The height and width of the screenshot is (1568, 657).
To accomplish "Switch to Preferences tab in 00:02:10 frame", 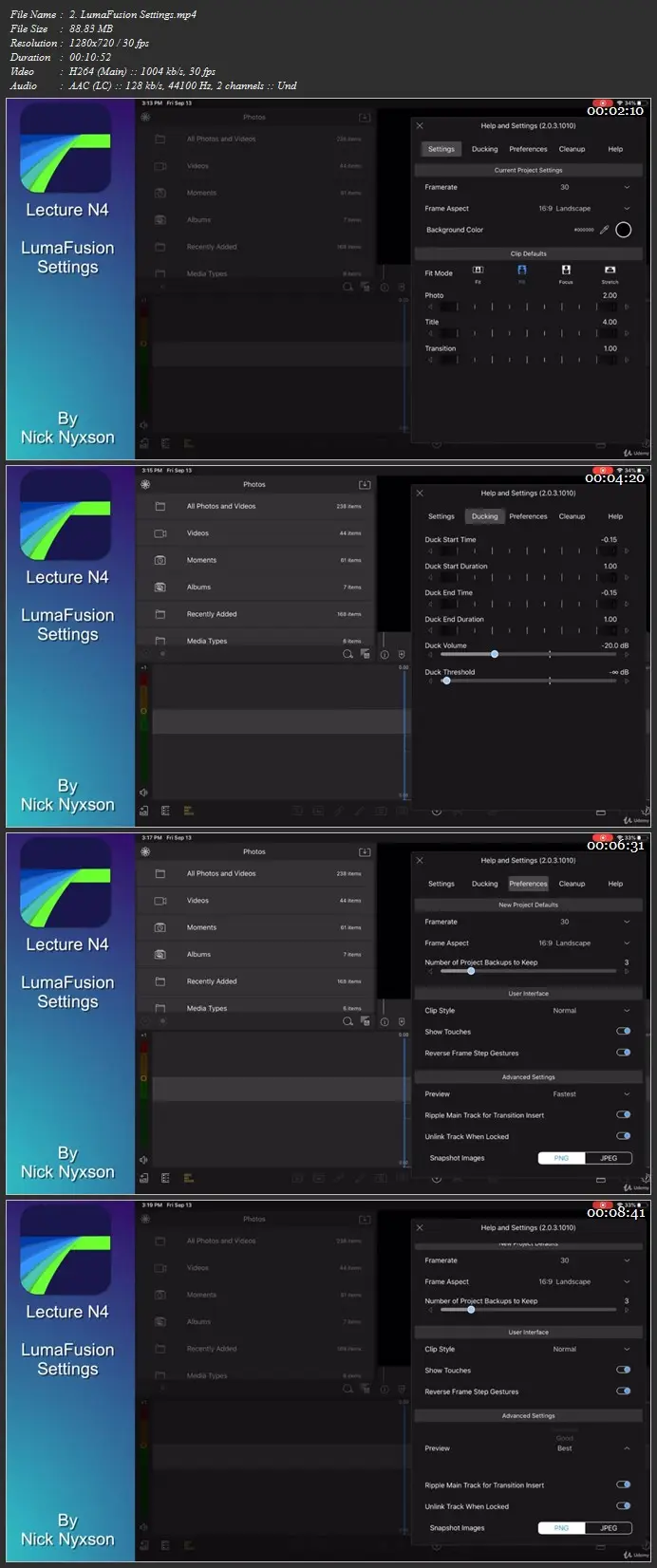I will pyautogui.click(x=528, y=149).
